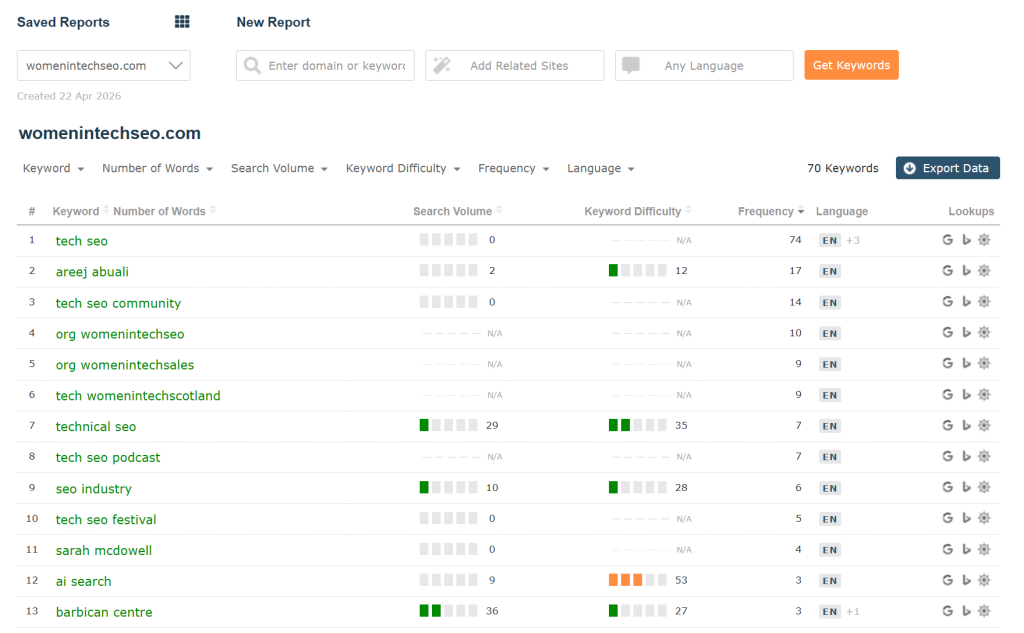Click the orange difficulty bar for 'ai search'

[626, 580]
